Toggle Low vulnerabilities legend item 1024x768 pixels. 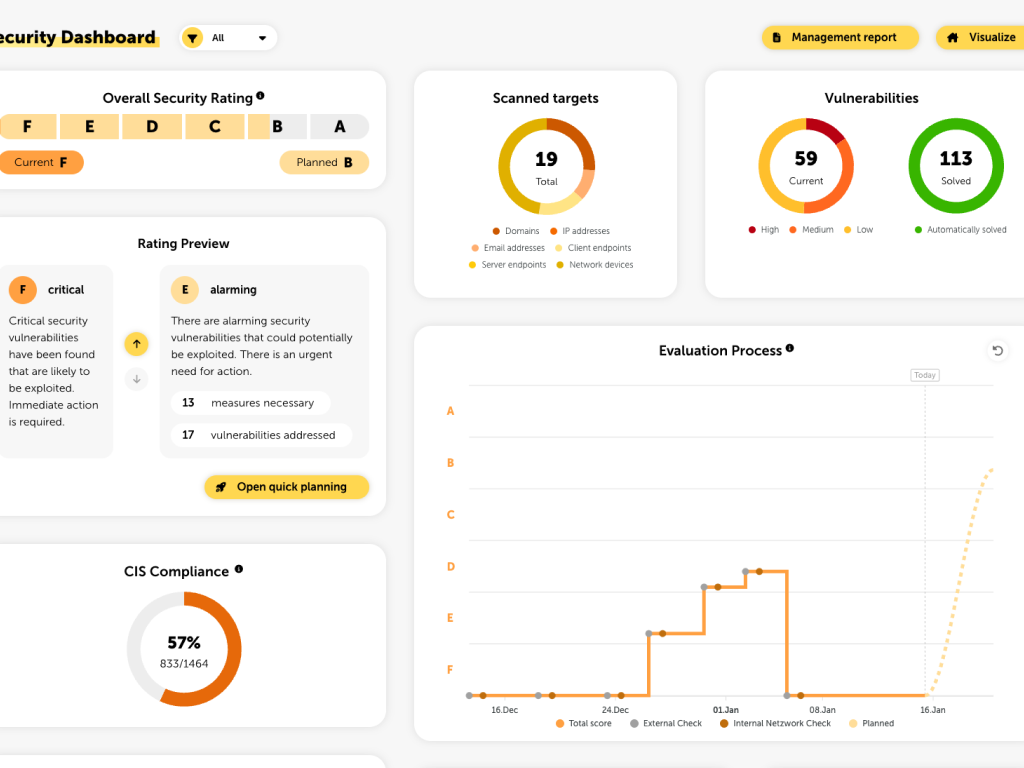tap(858, 230)
